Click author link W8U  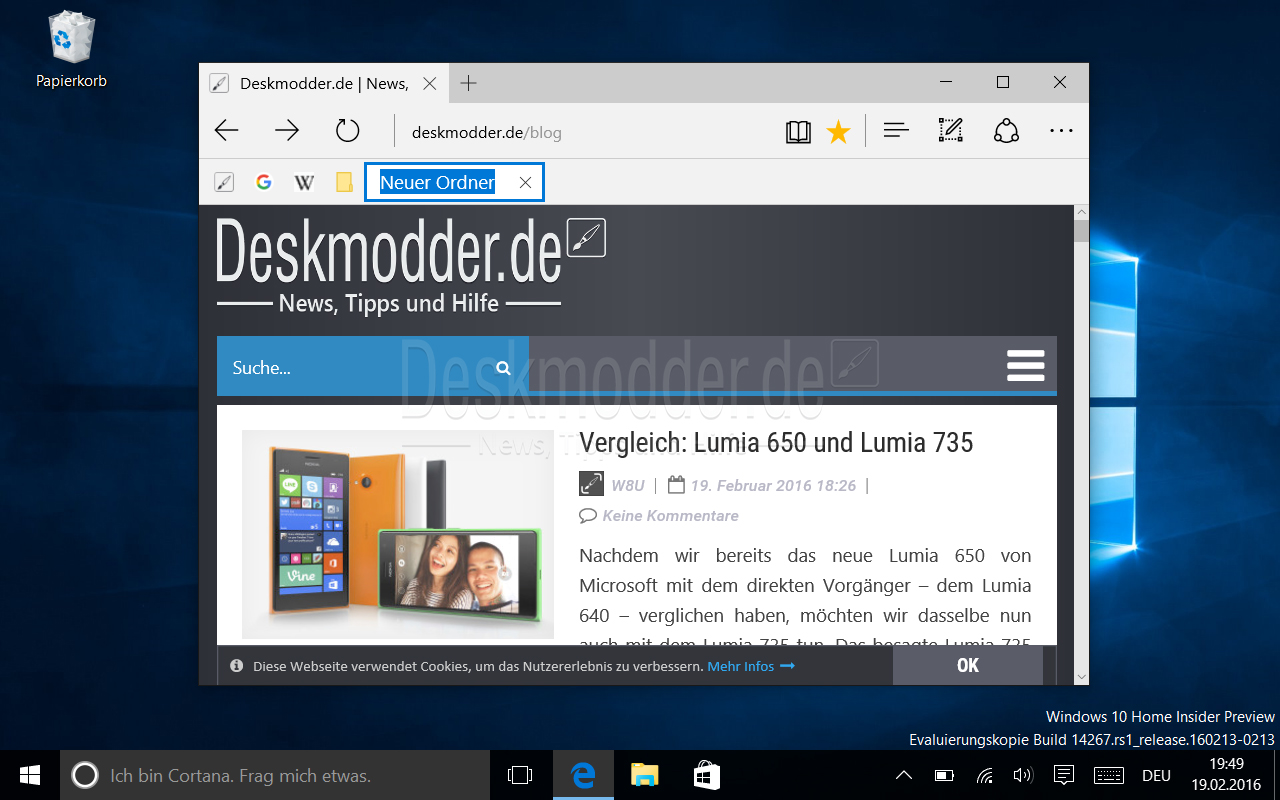tap(628, 485)
